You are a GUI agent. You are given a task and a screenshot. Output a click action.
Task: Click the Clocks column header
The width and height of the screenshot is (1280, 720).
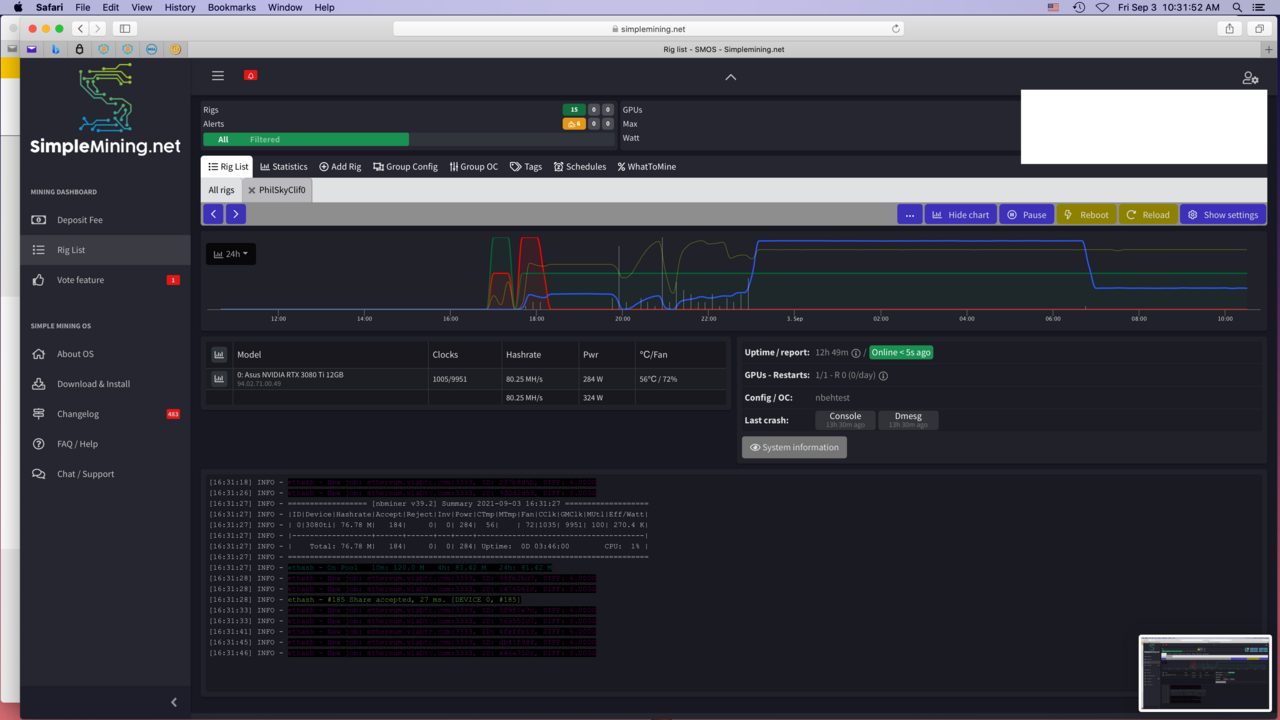coord(445,355)
